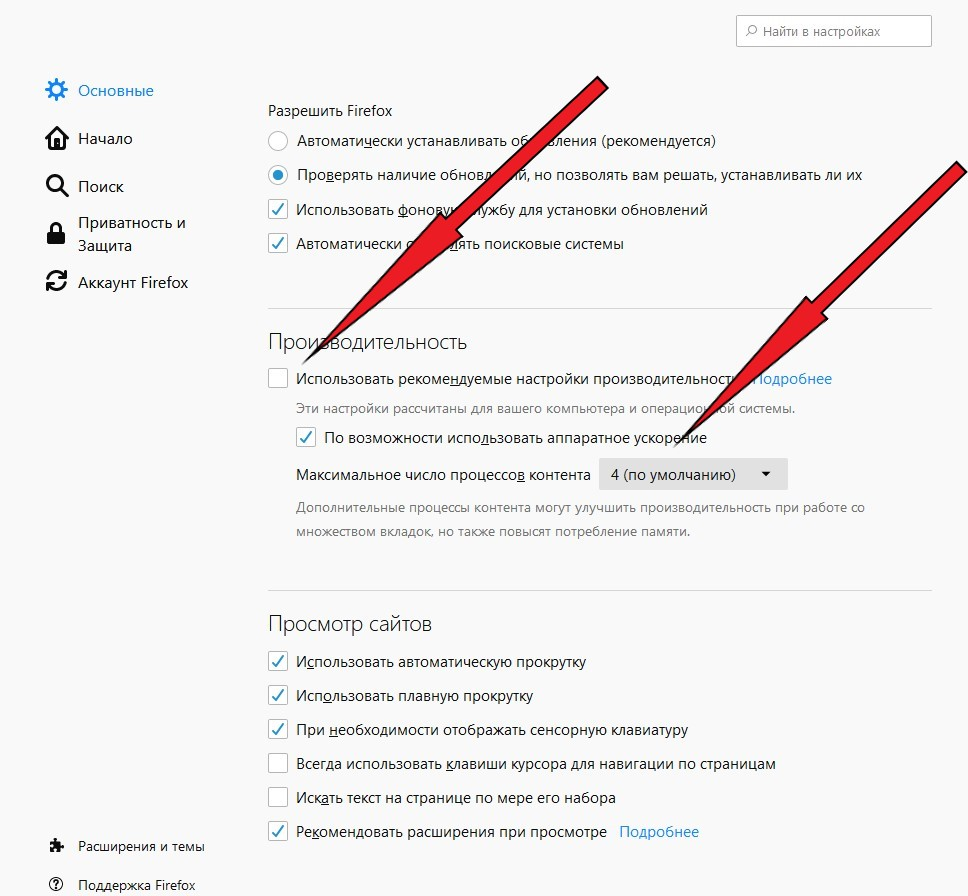
Task: Open the Приватность и Защита lock icon
Action: tap(56, 233)
